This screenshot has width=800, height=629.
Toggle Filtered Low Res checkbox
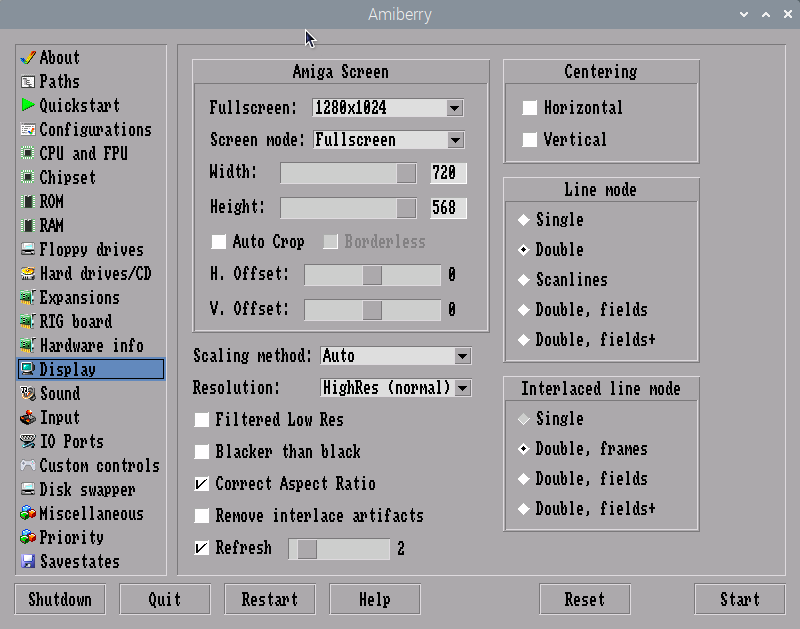202,420
